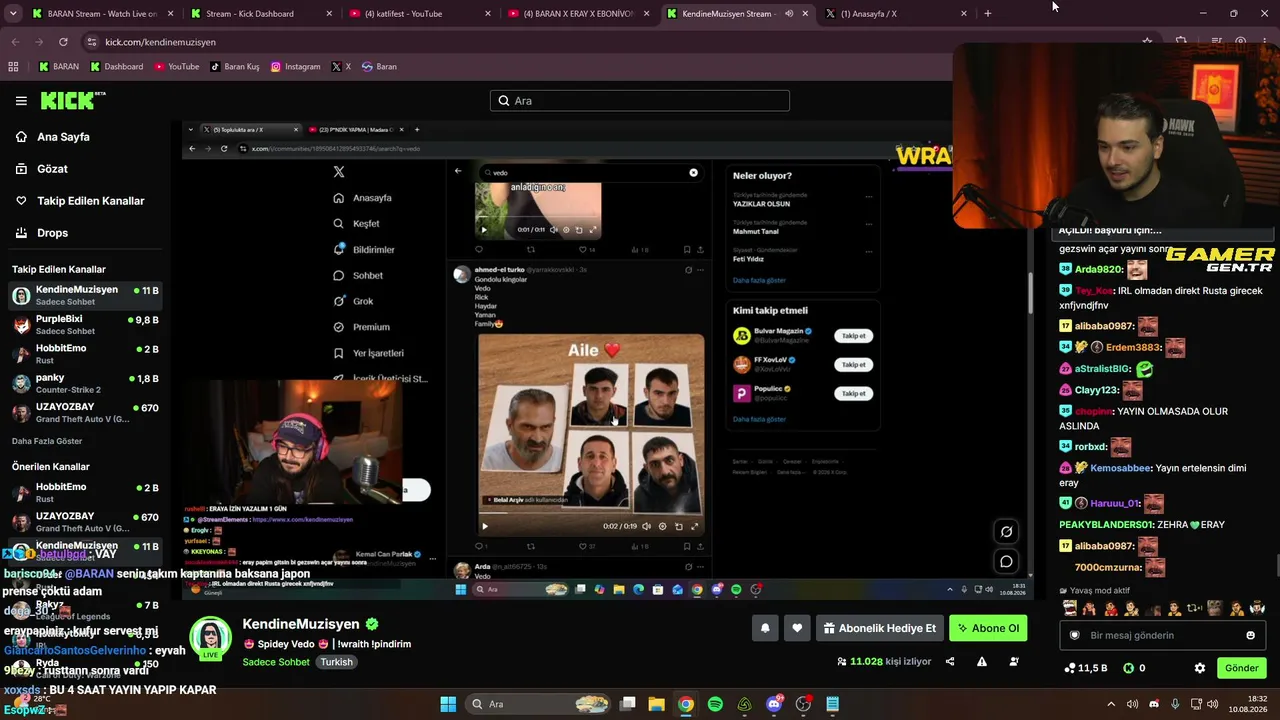1280x720 pixels.
Task: Click the green Kicks balance icon
Action: [x=1129, y=668]
